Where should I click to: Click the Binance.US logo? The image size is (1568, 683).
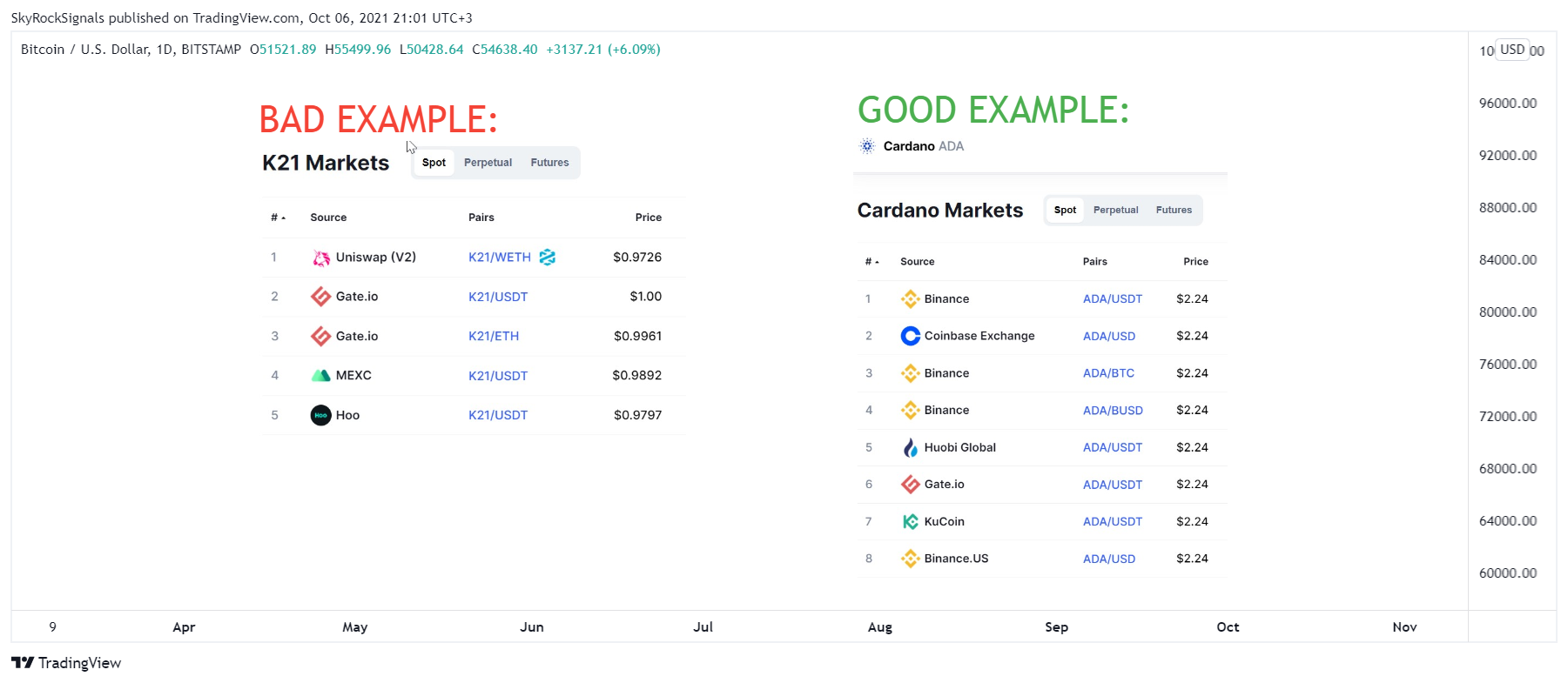(x=910, y=559)
